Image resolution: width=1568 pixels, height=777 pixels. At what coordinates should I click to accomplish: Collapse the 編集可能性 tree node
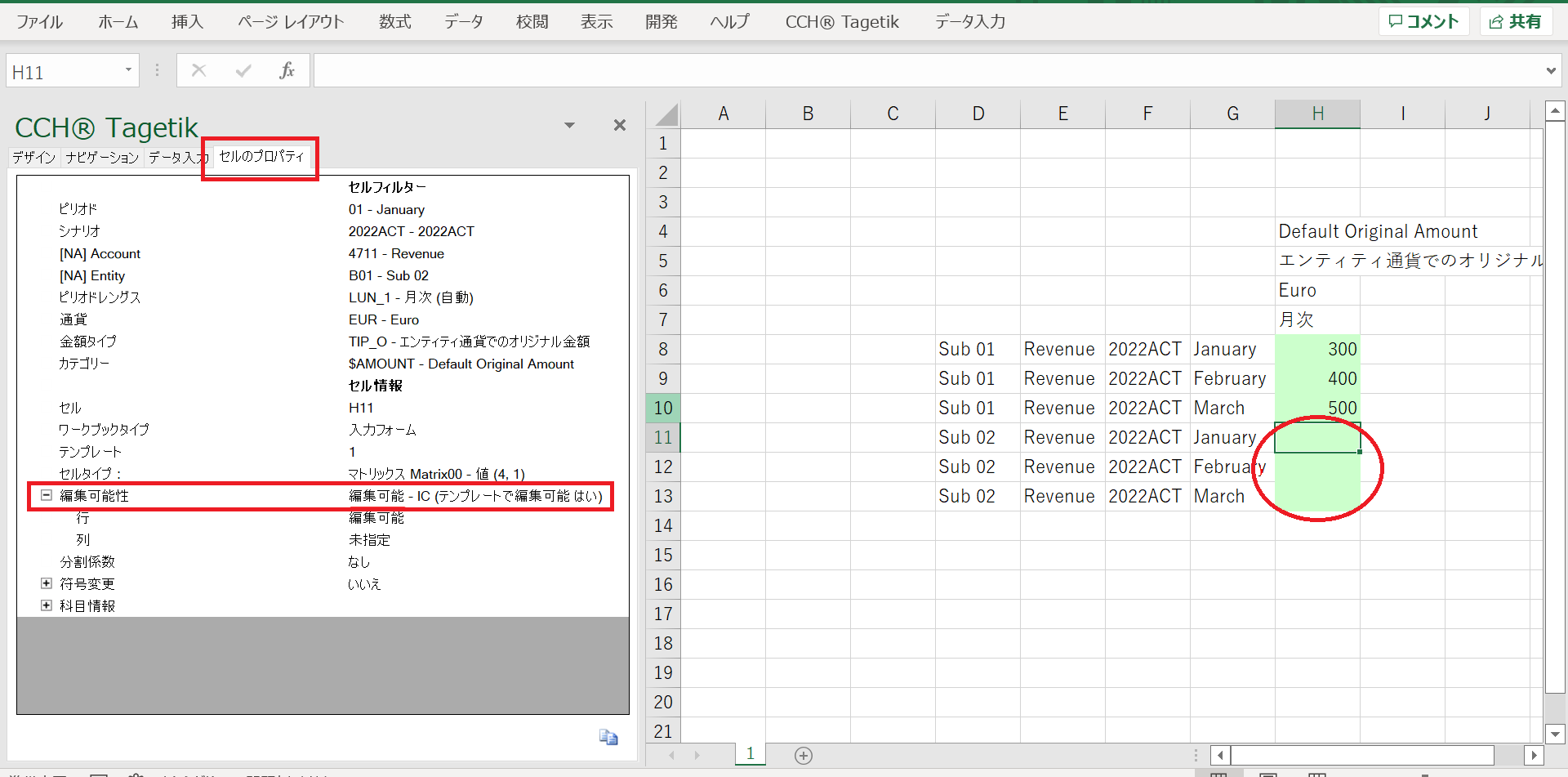[47, 495]
